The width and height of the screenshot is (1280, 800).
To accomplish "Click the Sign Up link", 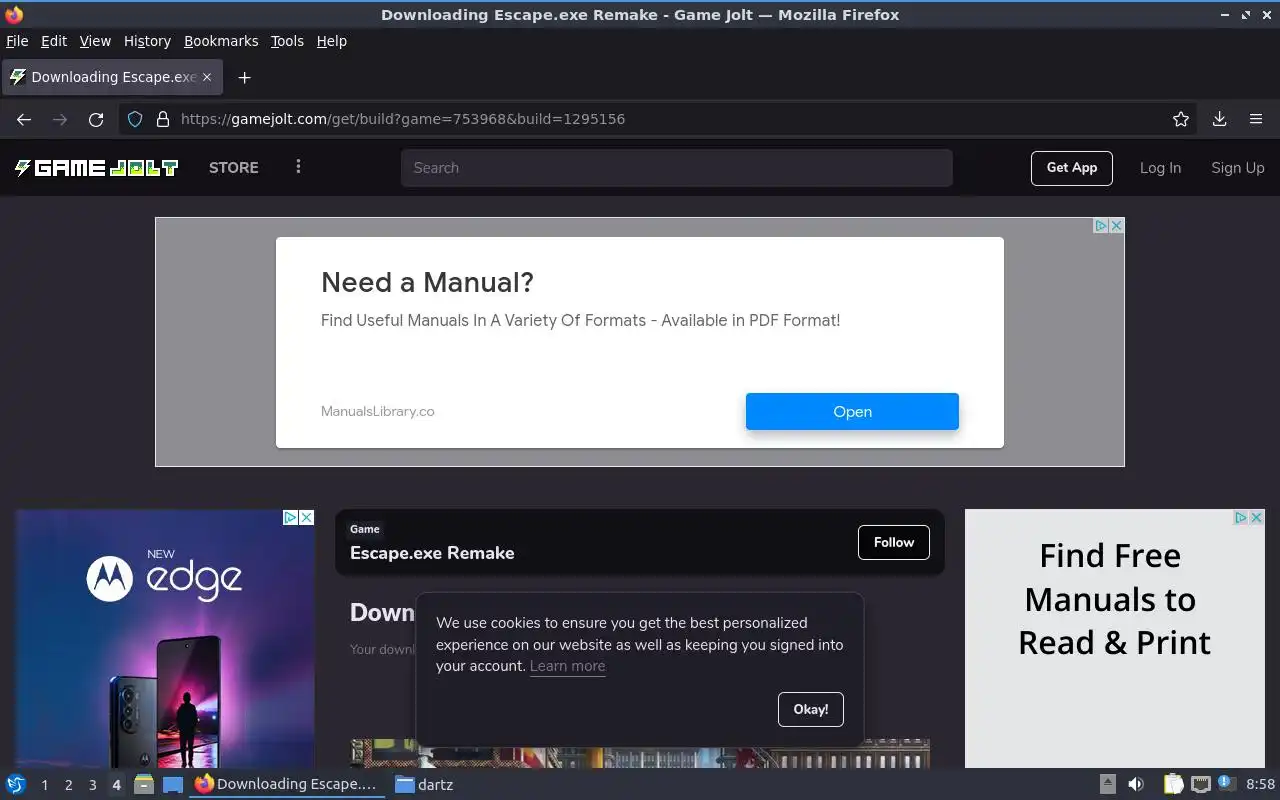I will point(1238,168).
